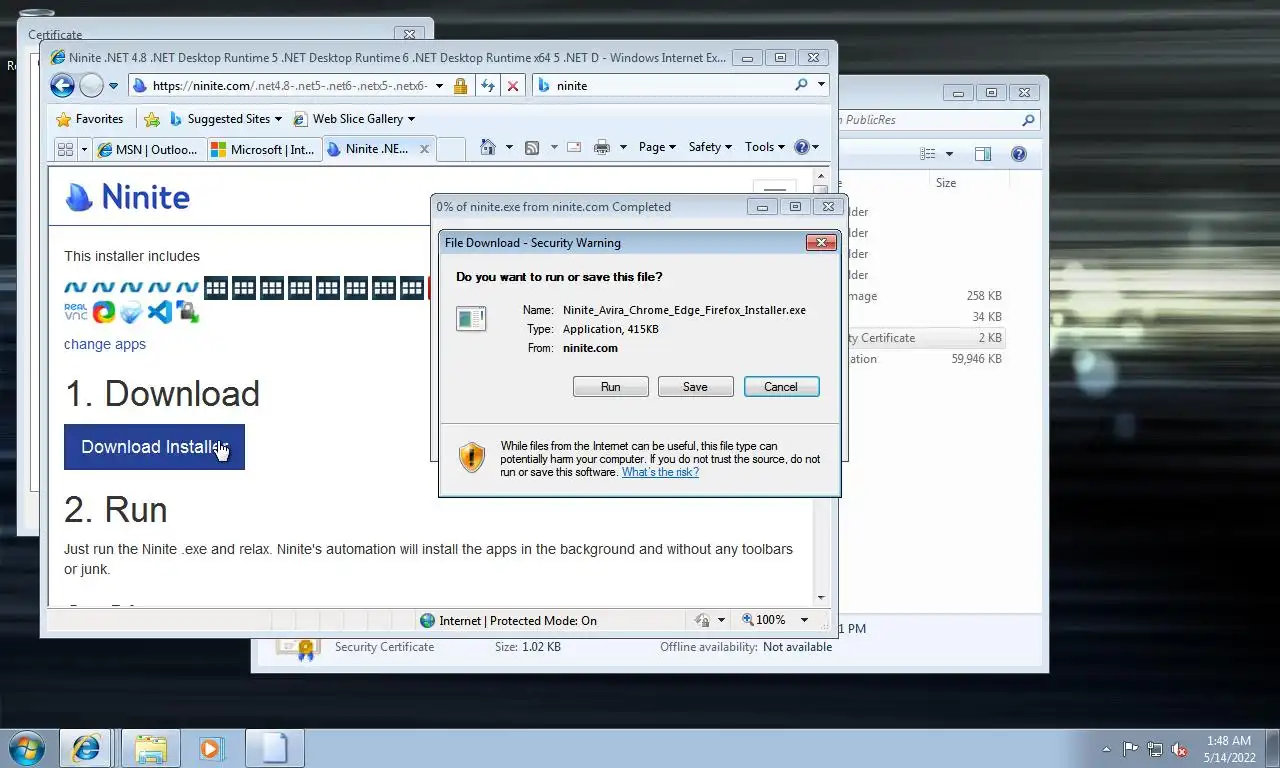
Task: Click the Print icon in command bar
Action: click(602, 147)
